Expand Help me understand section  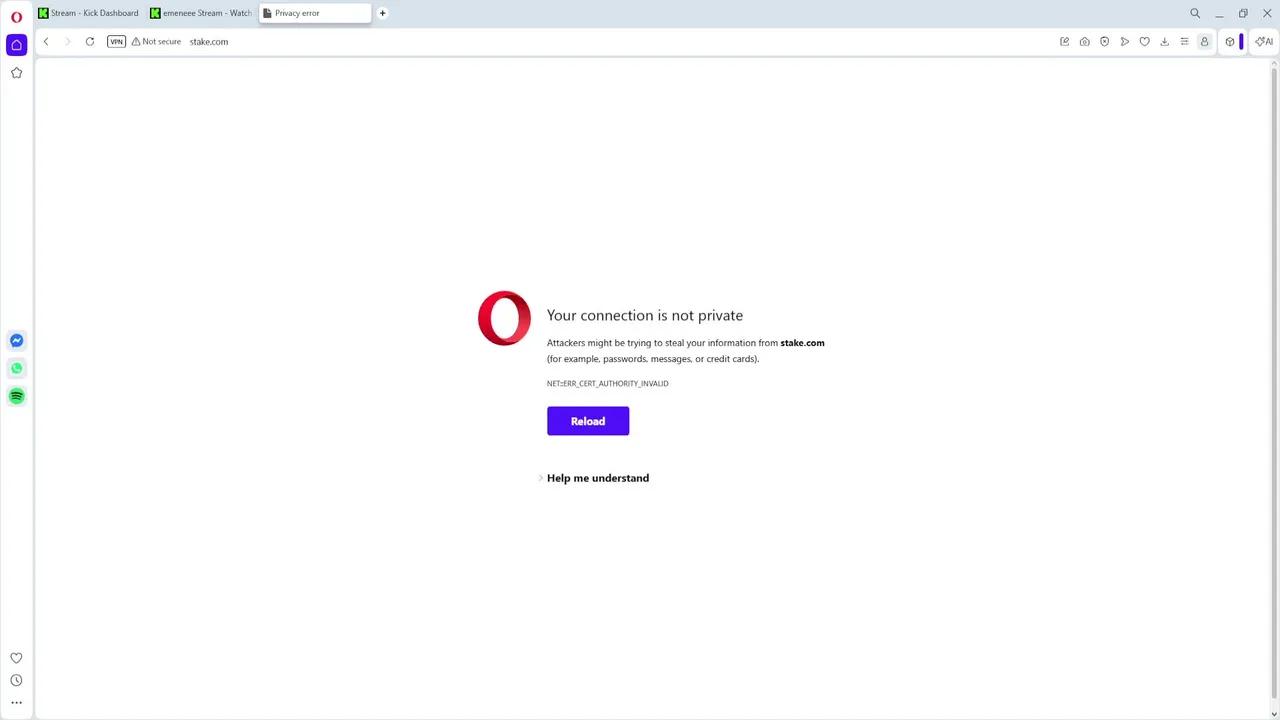[594, 478]
